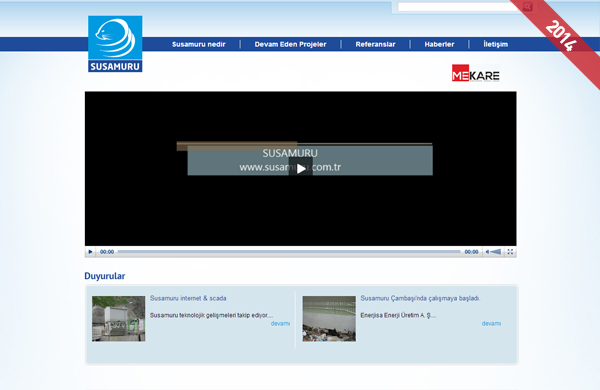
Task: Click devamı link for Çambaşı announcement
Action: pyautogui.click(x=491, y=323)
